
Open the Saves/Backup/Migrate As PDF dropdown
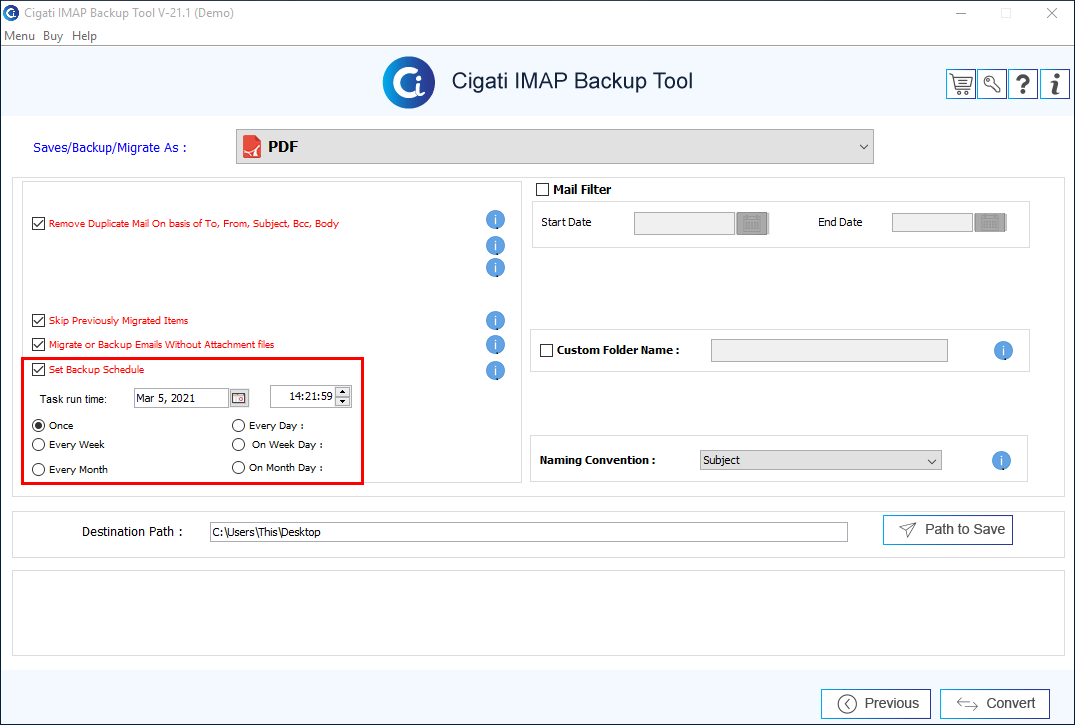555,147
